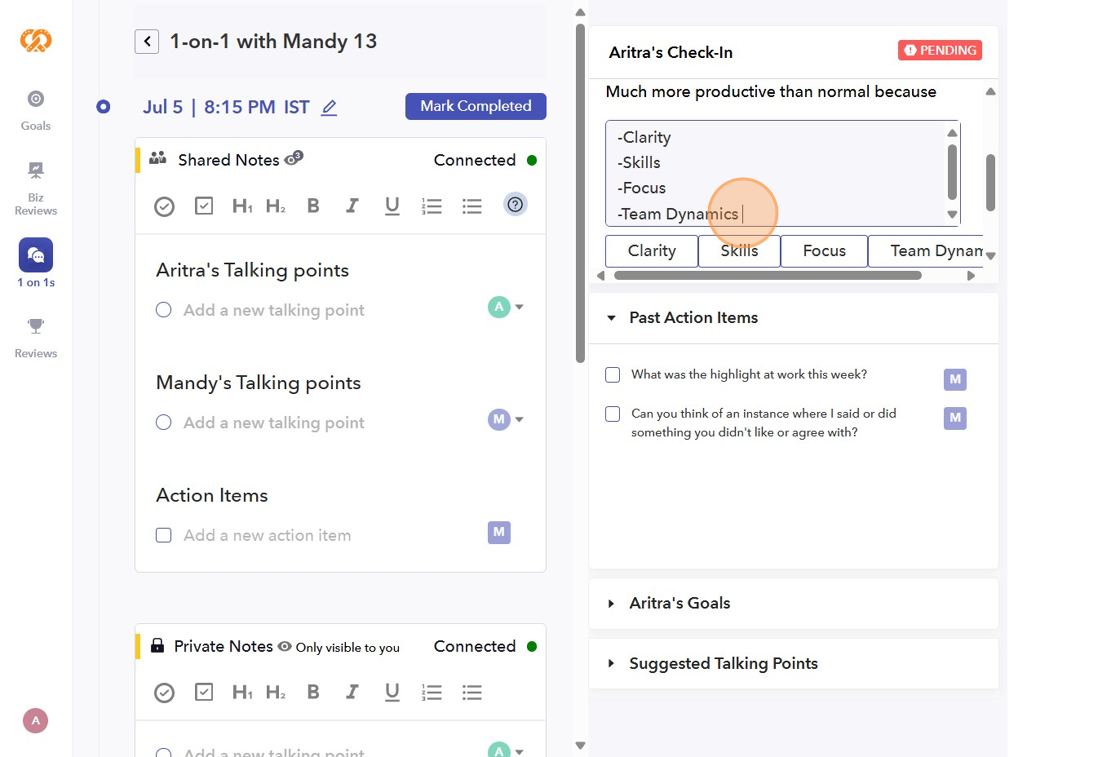
Task: Click in 'Add a new action item' field
Action: coord(267,536)
